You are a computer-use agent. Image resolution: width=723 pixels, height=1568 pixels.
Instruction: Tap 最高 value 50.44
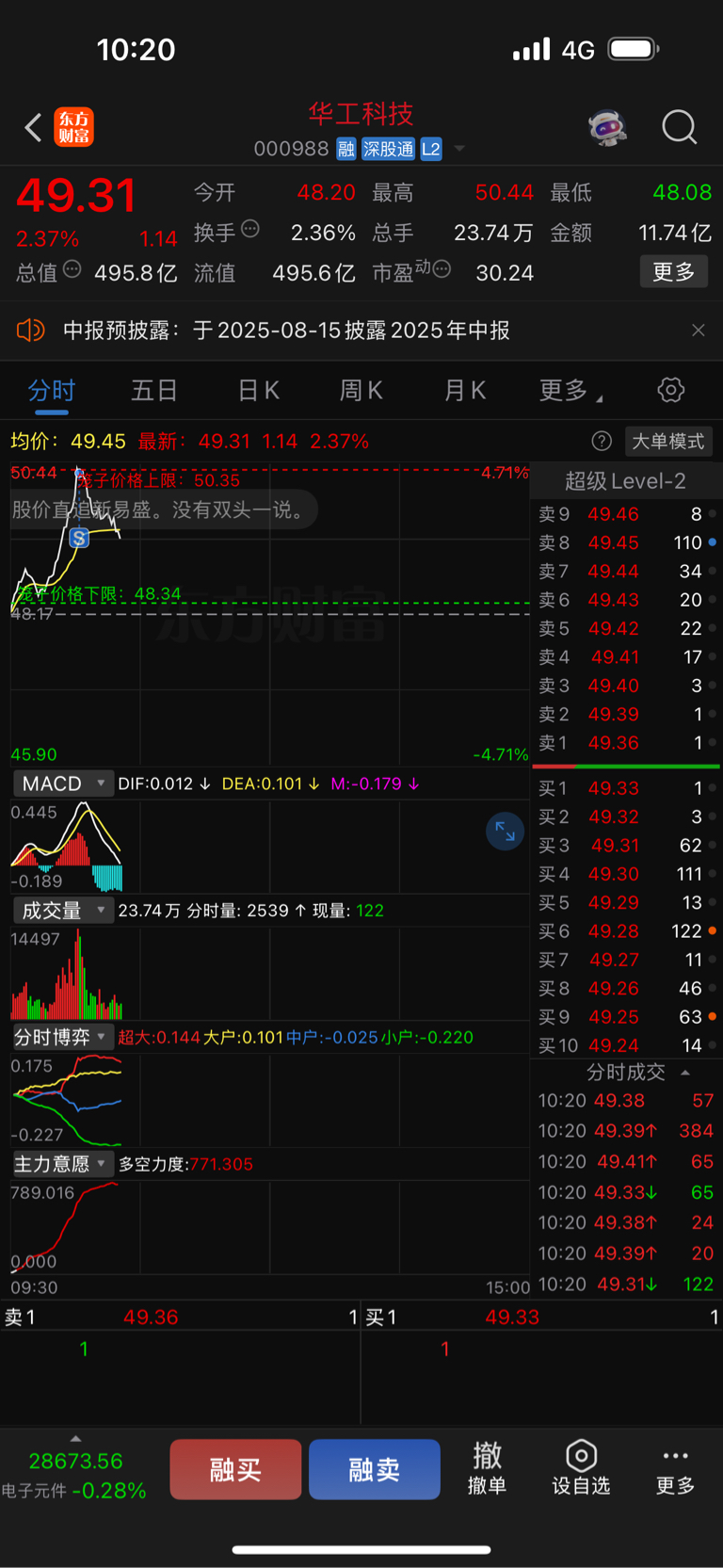tap(504, 193)
